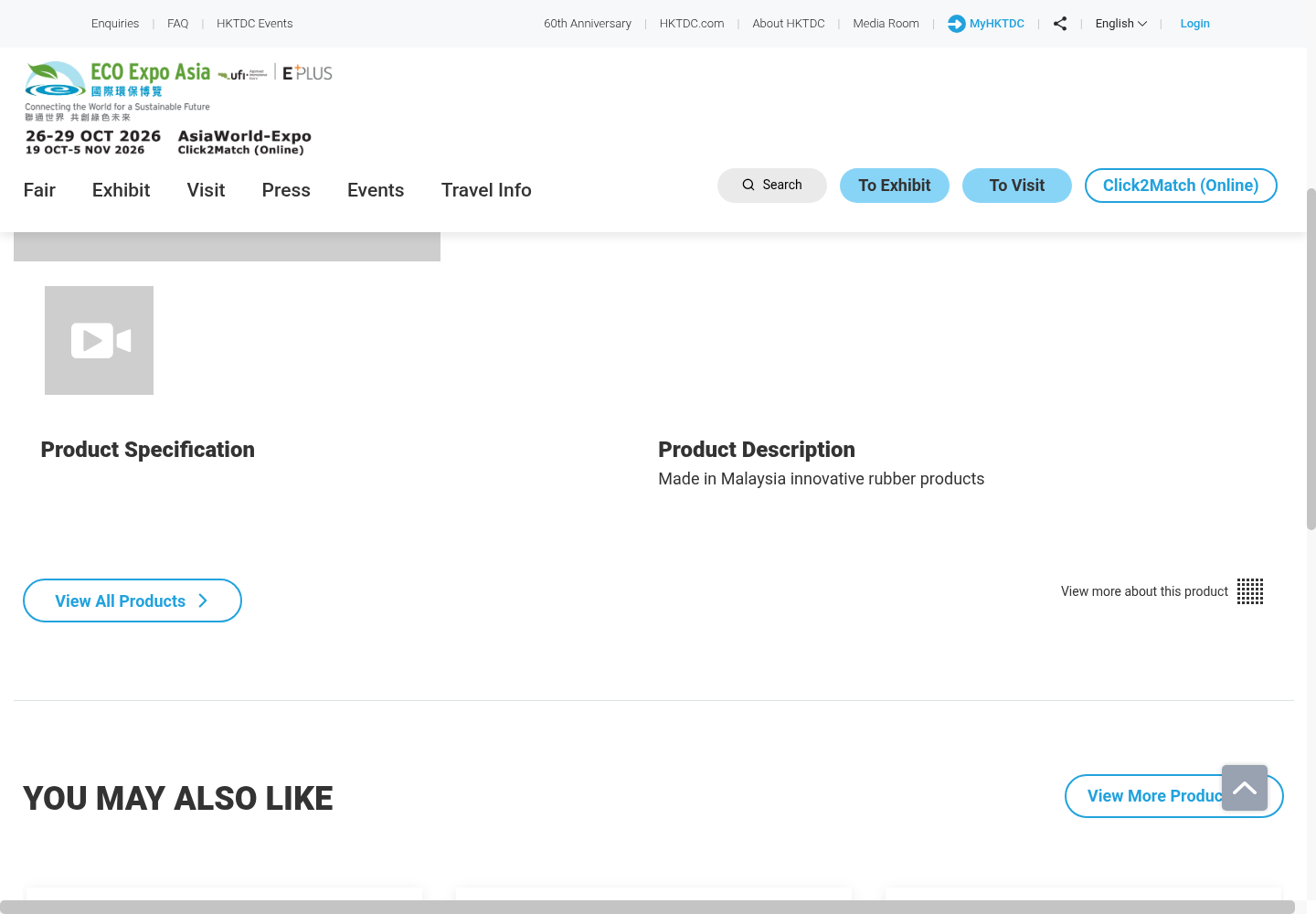Screen dimensions: 1316x914
Task: Click the MyHKTDC arrow icon
Action: tap(956, 24)
